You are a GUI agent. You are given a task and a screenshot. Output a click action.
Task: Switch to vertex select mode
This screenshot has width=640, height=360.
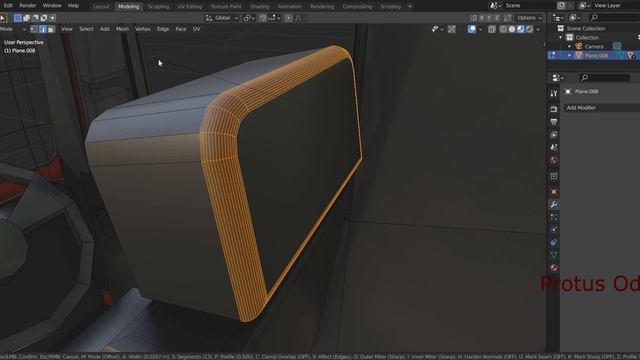pos(34,29)
